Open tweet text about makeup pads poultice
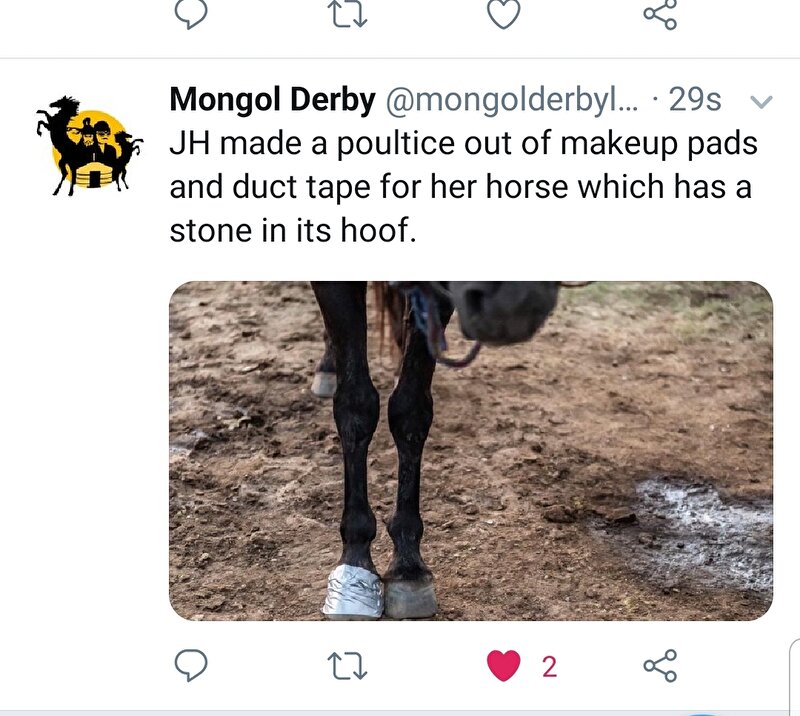Image resolution: width=800 pixels, height=716 pixels. coord(463,187)
